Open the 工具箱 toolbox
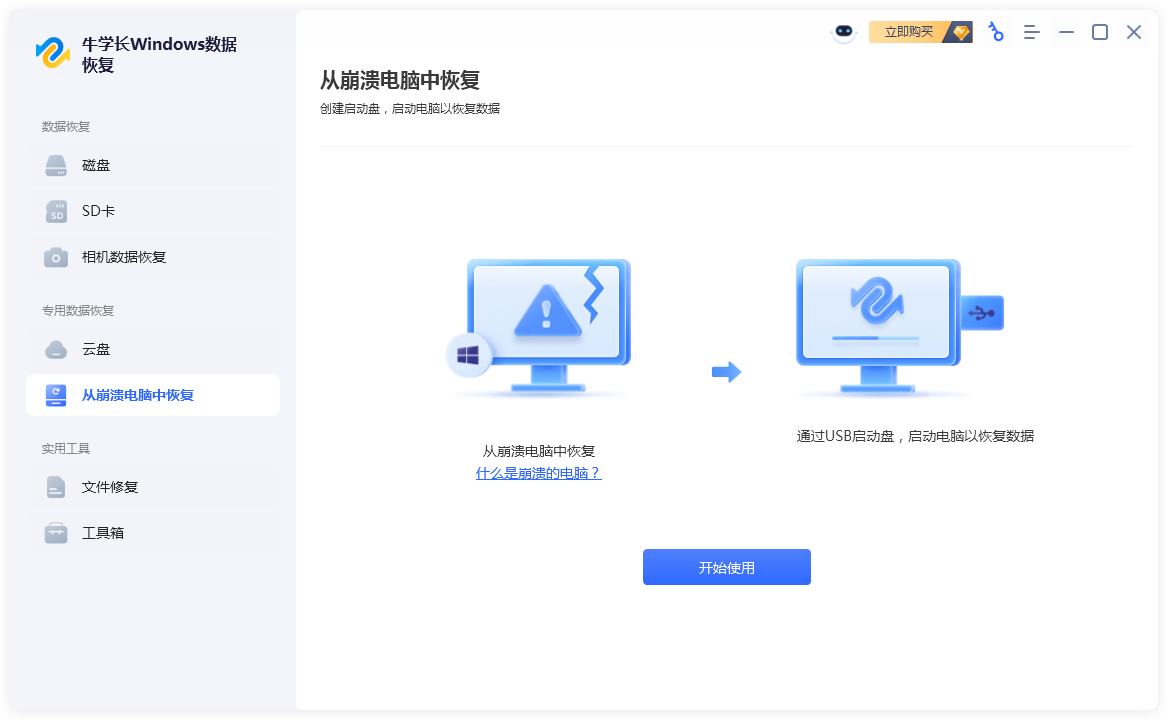Screen dimensions: 1169x721 click(102, 533)
